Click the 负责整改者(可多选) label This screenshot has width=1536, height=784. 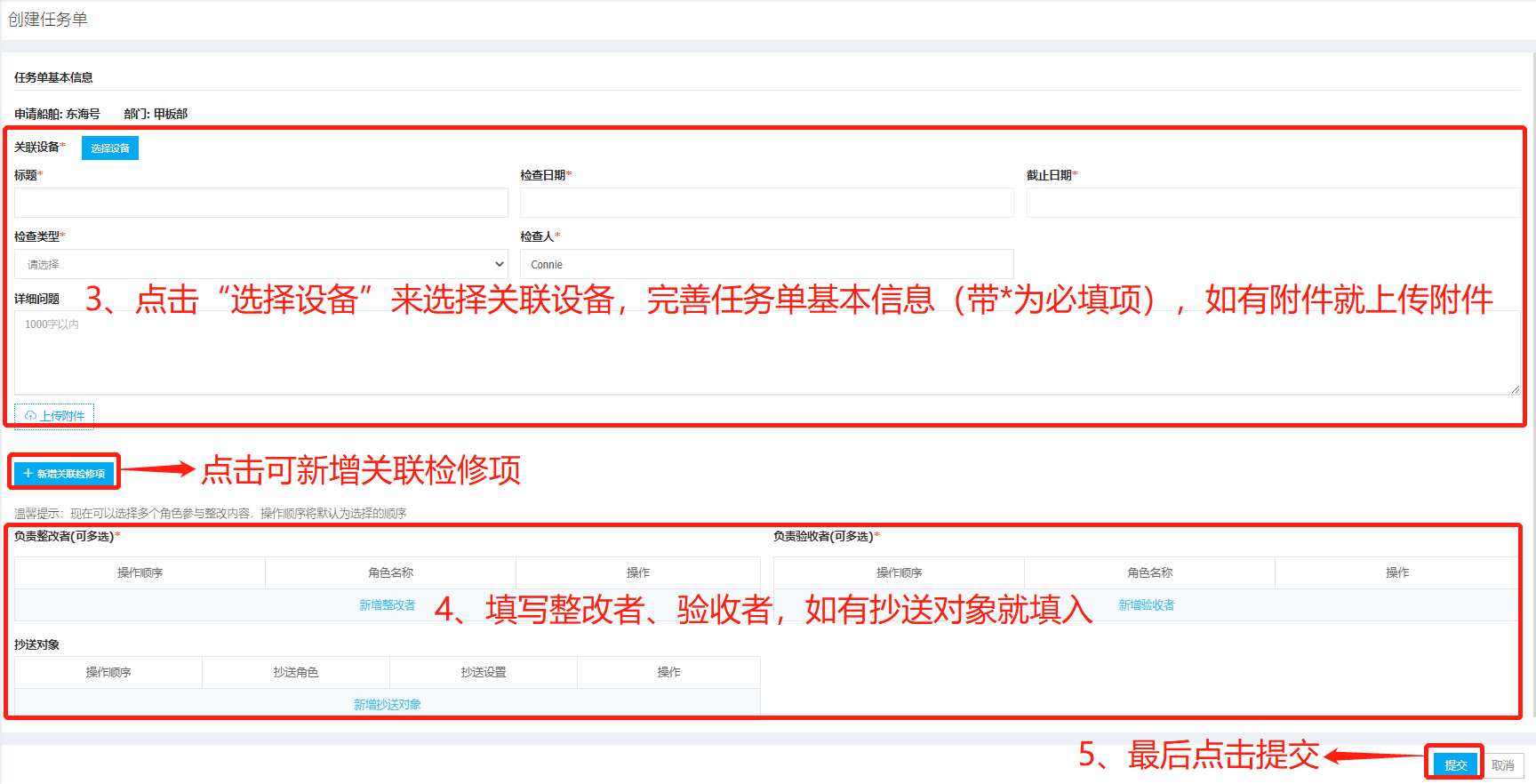[x=65, y=537]
